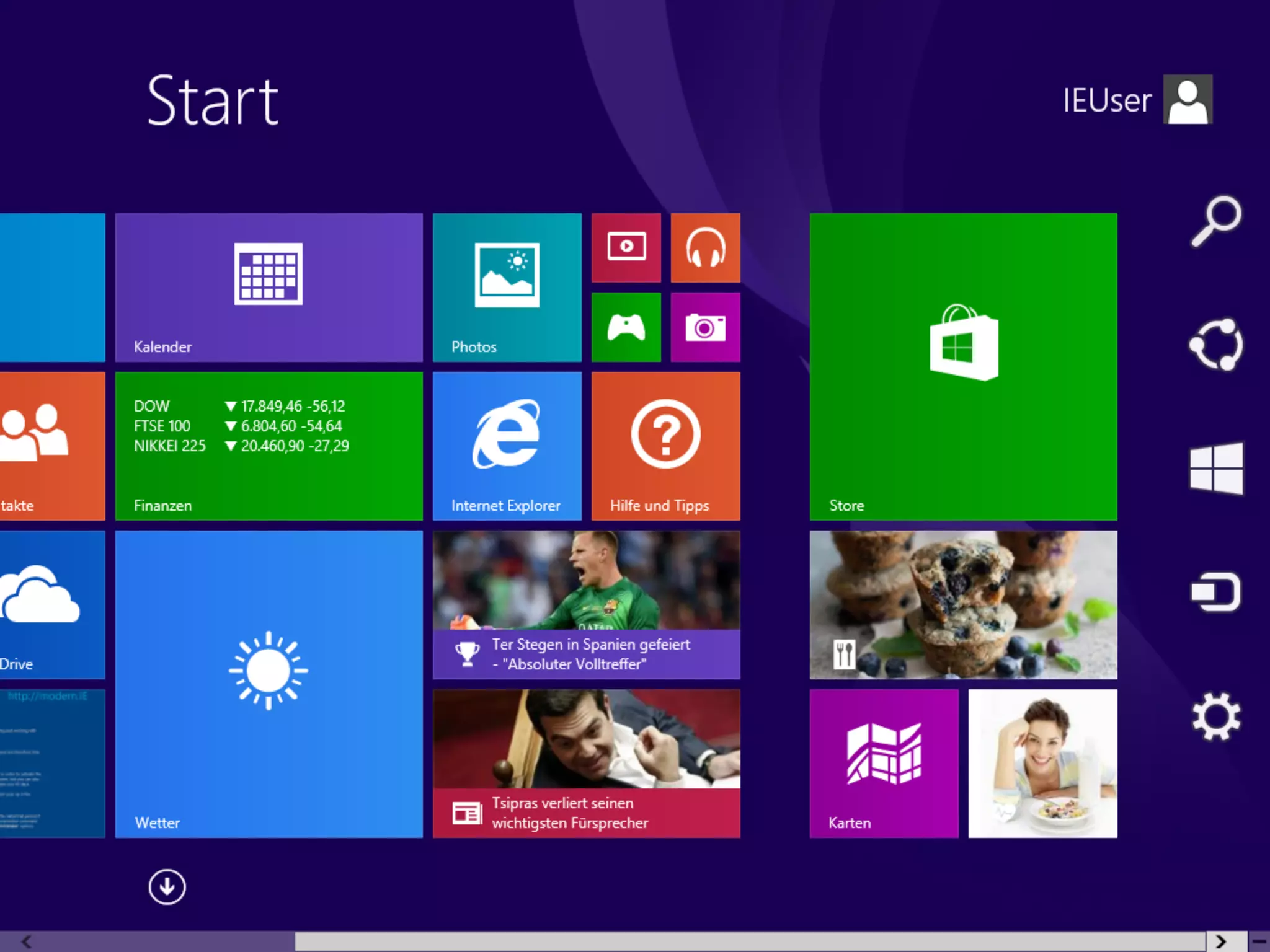1270x952 pixels.
Task: Click the zoom-out minus button at corner
Action: pyautogui.click(x=1259, y=941)
